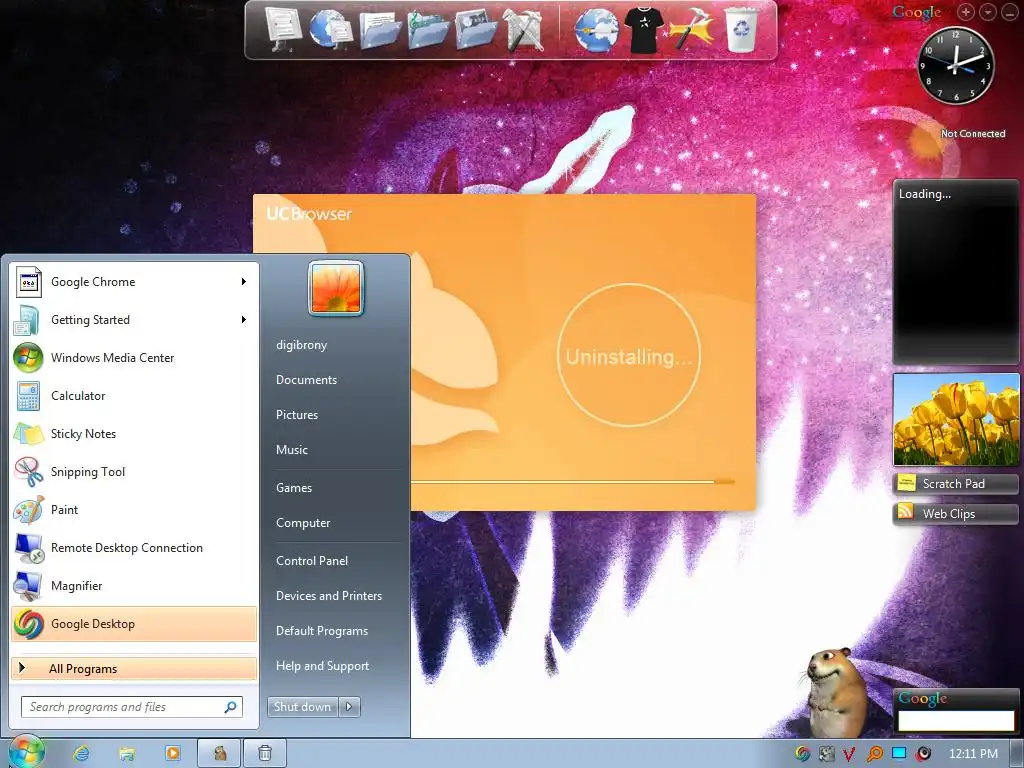Click the blue monitor tray icon

tap(899, 754)
